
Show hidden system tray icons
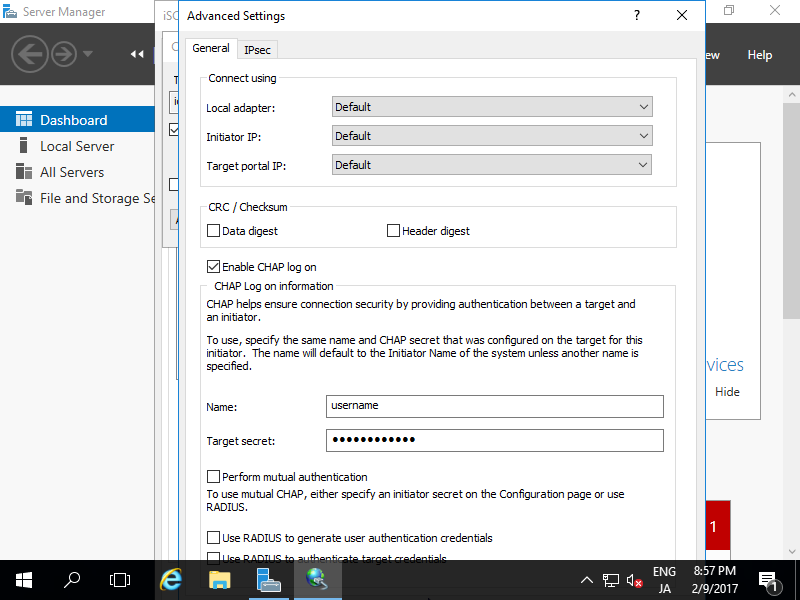point(587,580)
